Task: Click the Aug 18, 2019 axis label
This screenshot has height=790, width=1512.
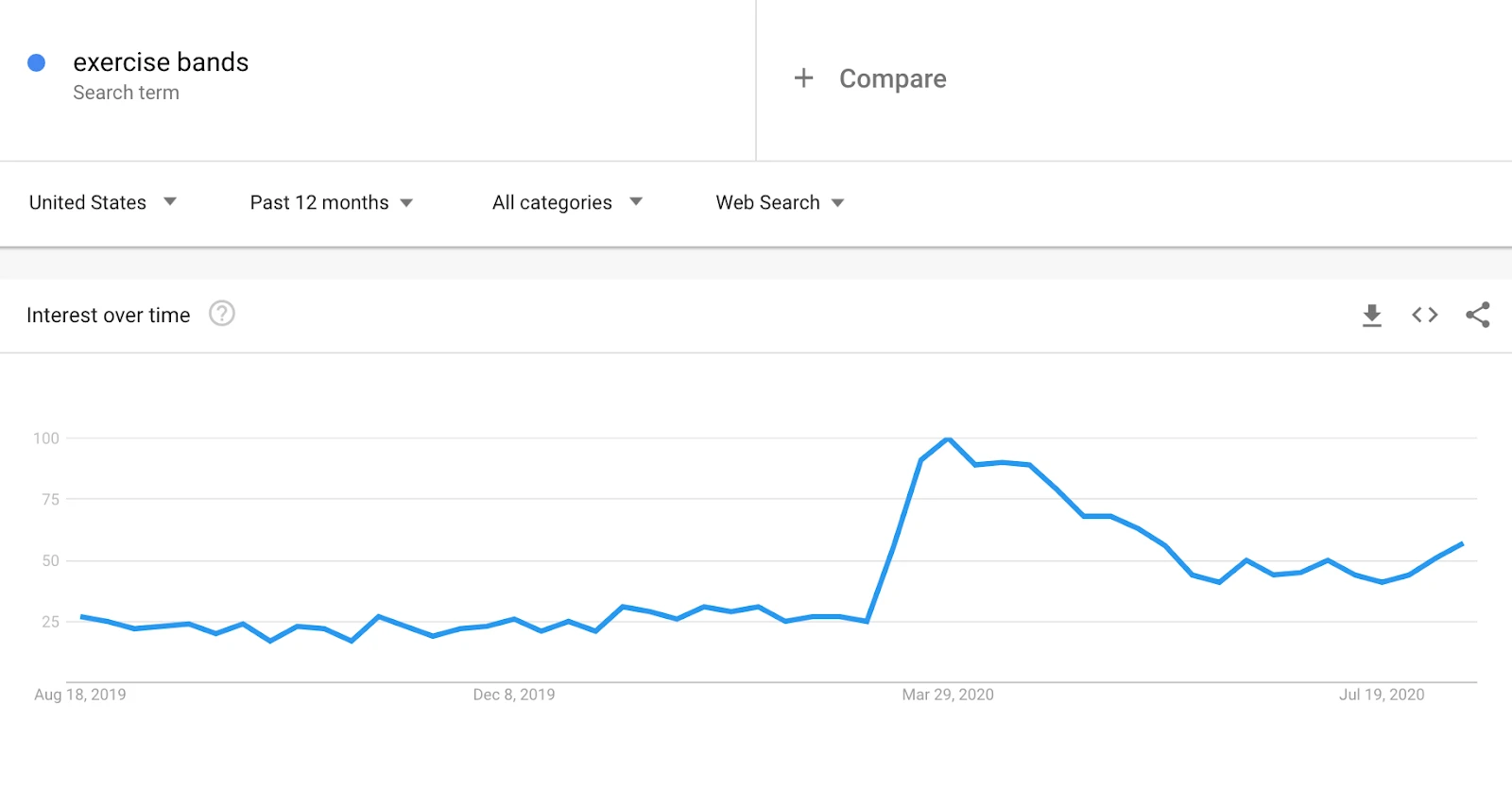Action: (x=80, y=695)
